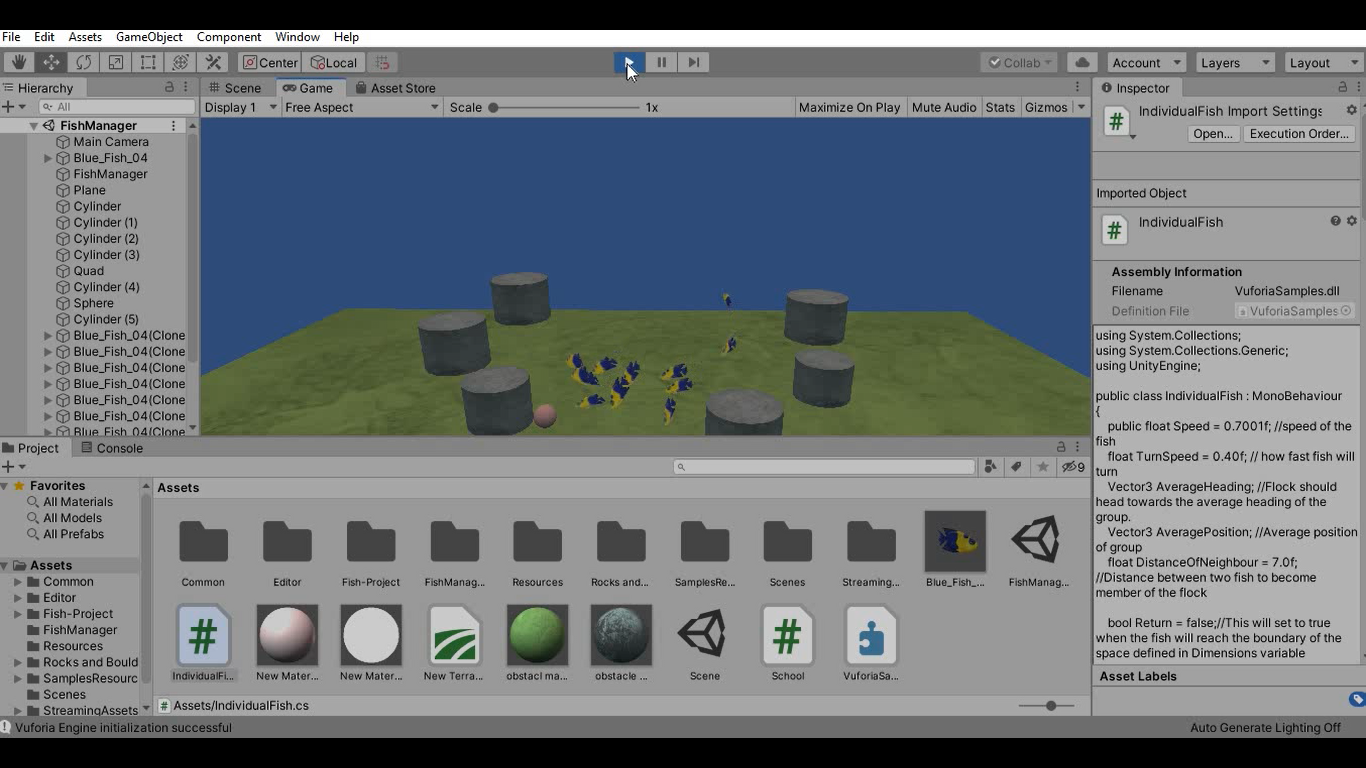Switch Local handle orientation to Global
This screenshot has height=768, width=1366.
point(334,62)
